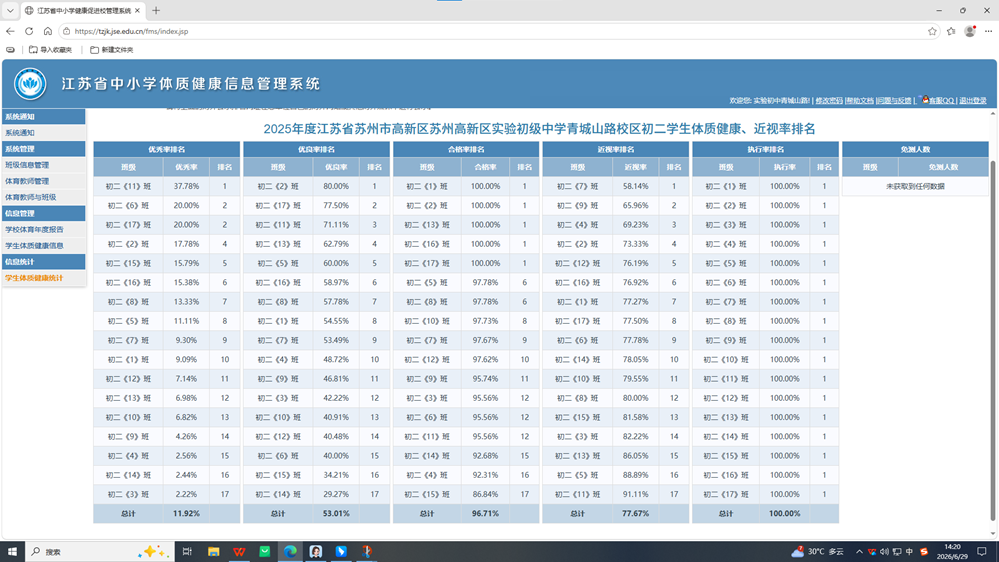Add this page to favorites star
Screen dimensions: 999x562
tap(932, 31)
